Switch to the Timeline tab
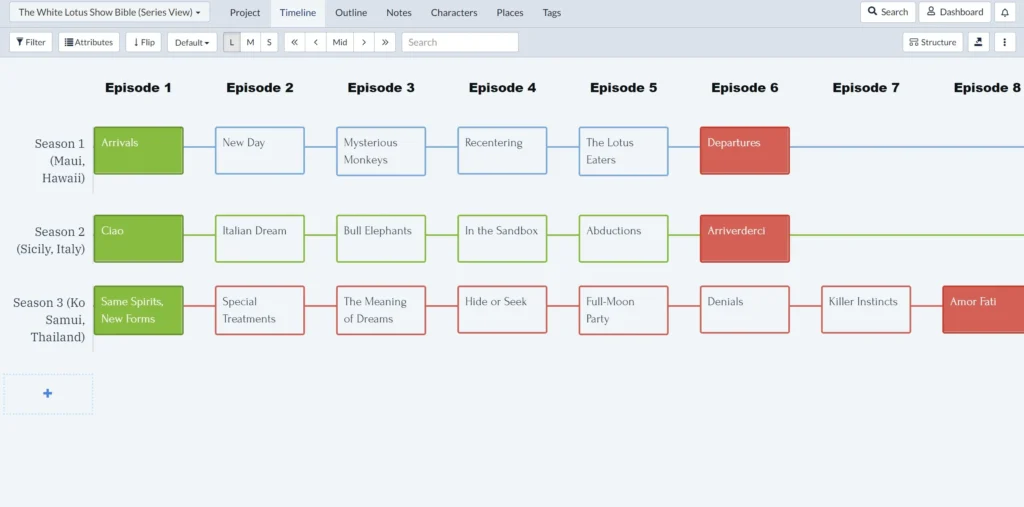1024x507 pixels. (x=298, y=12)
